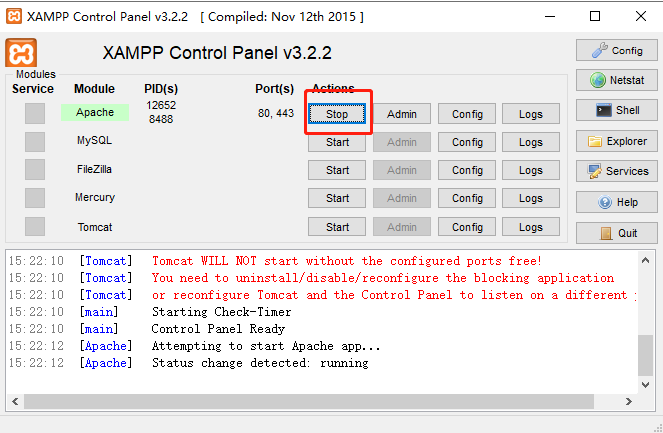663x433 pixels.
Task: Click the 'Starting Check-Timer' log line
Action: (222, 312)
